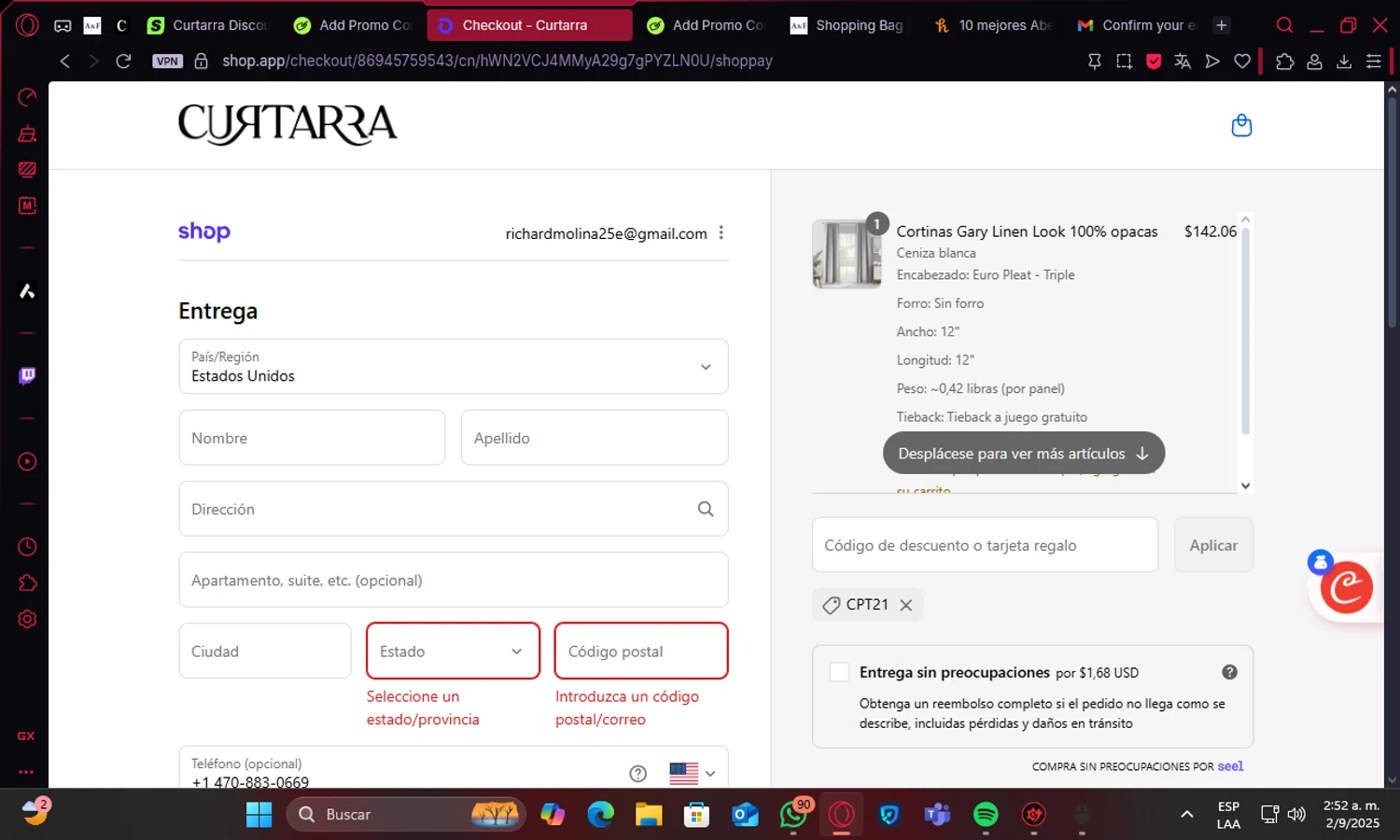The image size is (1400, 840).
Task: Open Twitch in the Opera sidebar
Action: 27,375
